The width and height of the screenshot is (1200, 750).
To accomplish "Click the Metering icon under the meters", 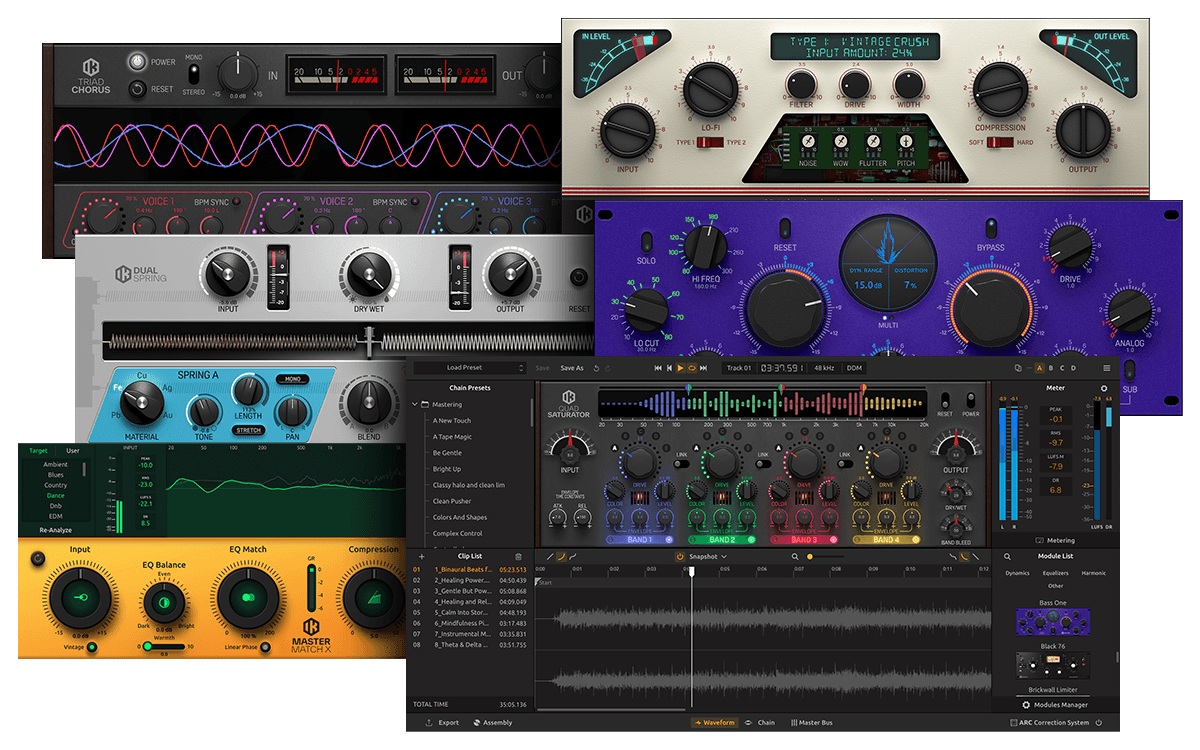I will click(x=1040, y=540).
